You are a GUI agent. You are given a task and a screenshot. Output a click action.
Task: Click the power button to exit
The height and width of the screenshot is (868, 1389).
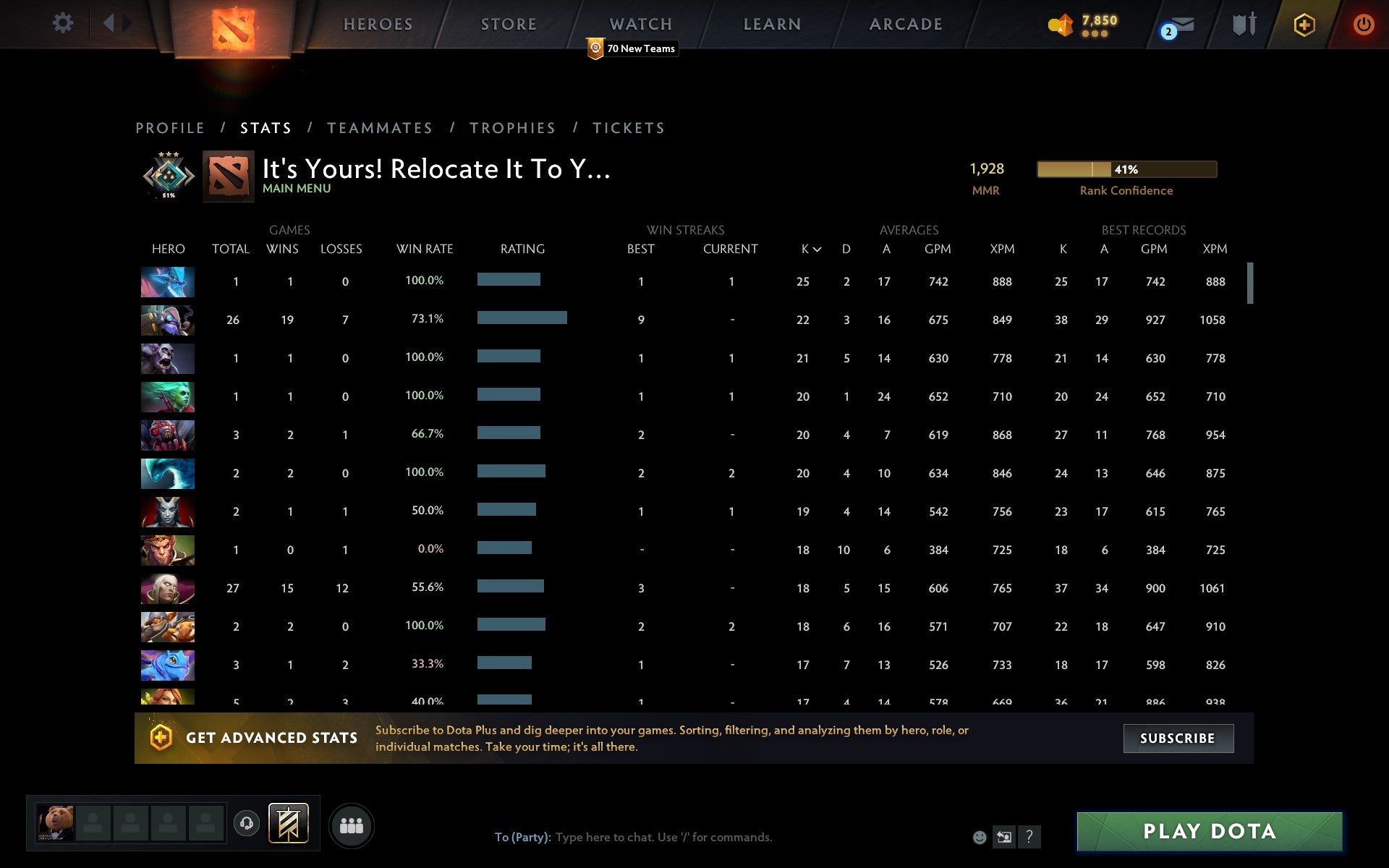1366,24
